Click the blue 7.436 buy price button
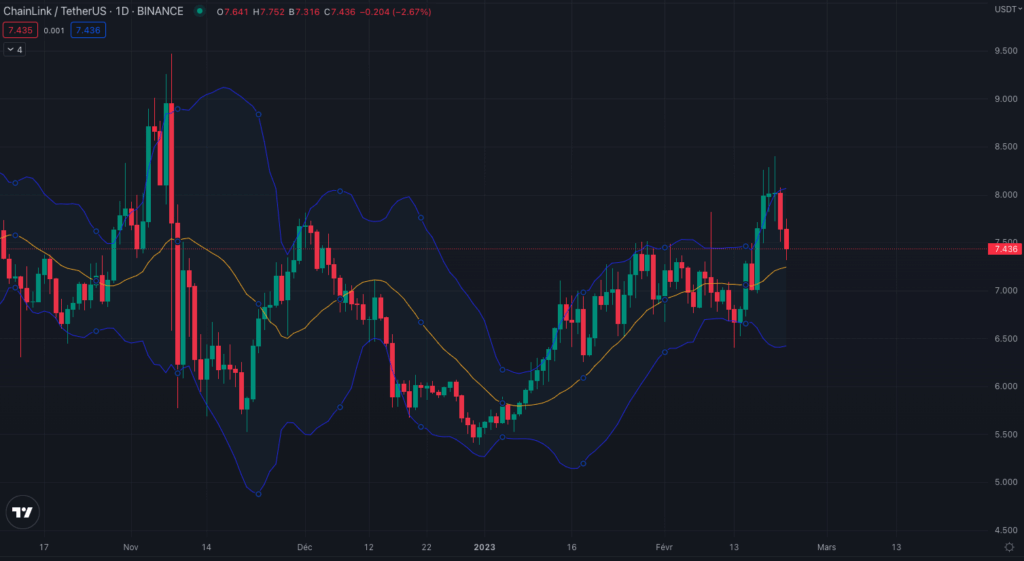The height and width of the screenshot is (561, 1024). tap(88, 30)
